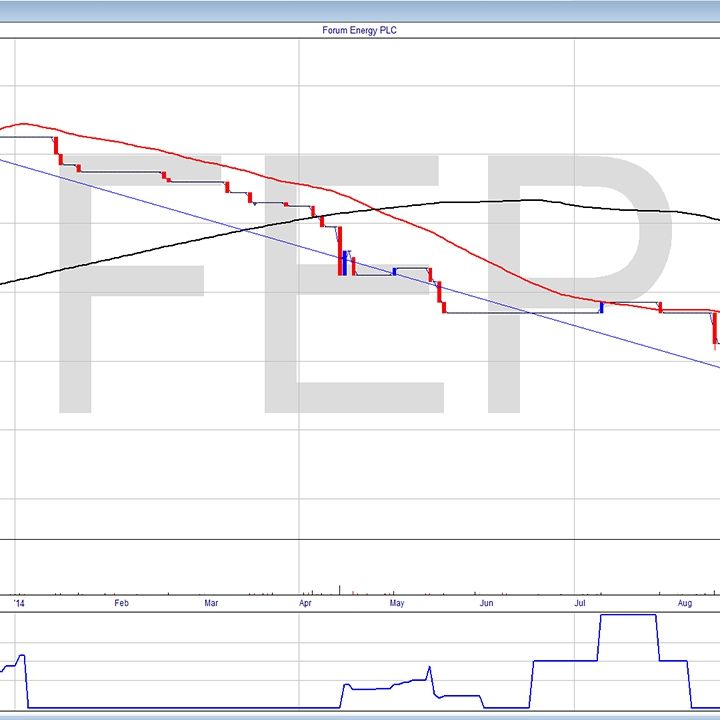This screenshot has width=720, height=720.
Task: Click the Jul date axis label
Action: (580, 604)
